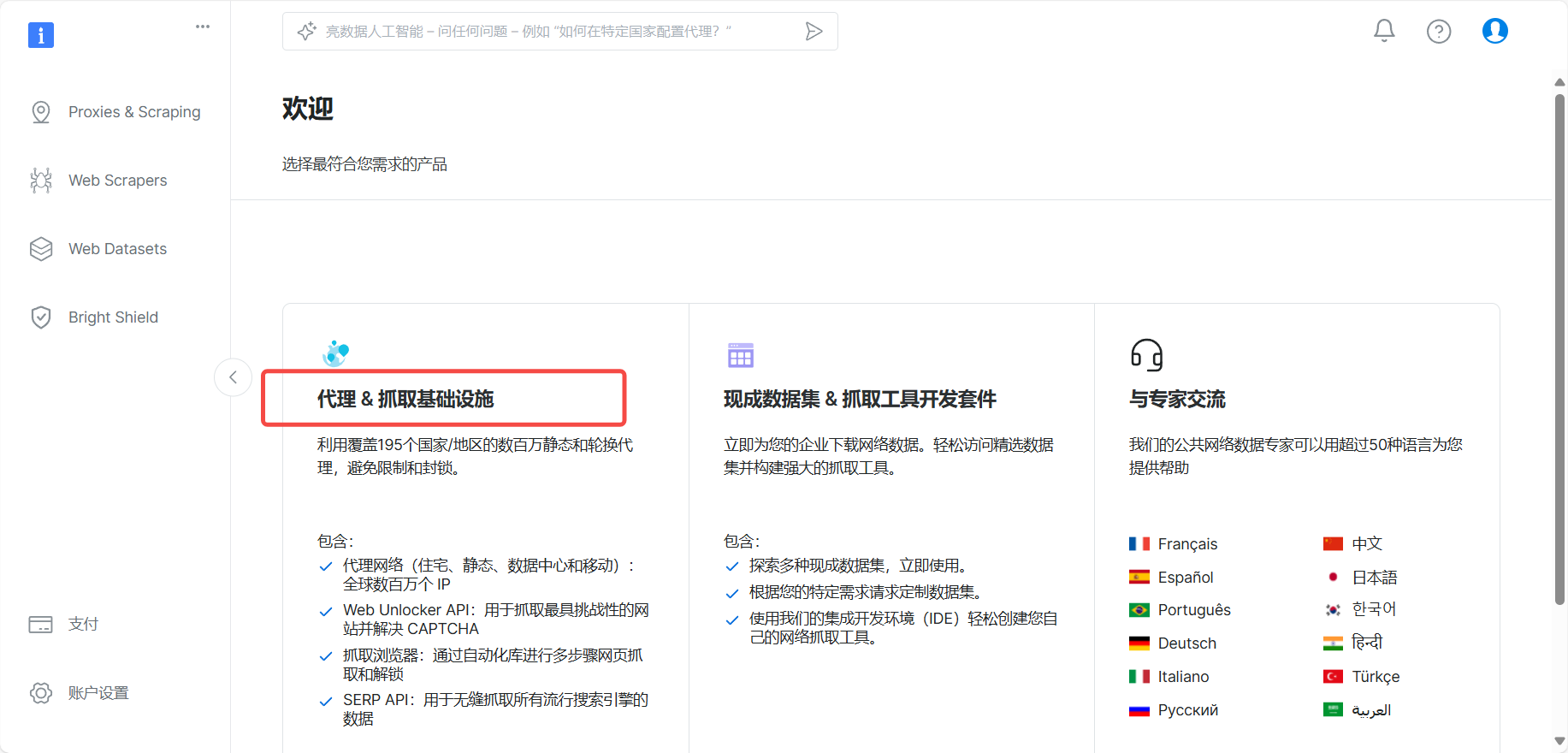Click the Indian flag icon
This screenshot has width=1568, height=753.
[x=1333, y=643]
